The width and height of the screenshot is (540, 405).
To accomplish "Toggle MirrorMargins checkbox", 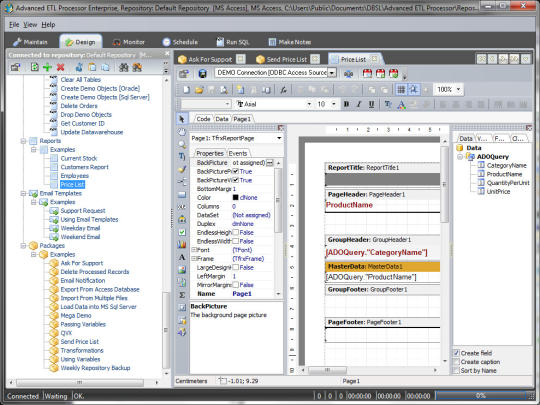I will [236, 284].
